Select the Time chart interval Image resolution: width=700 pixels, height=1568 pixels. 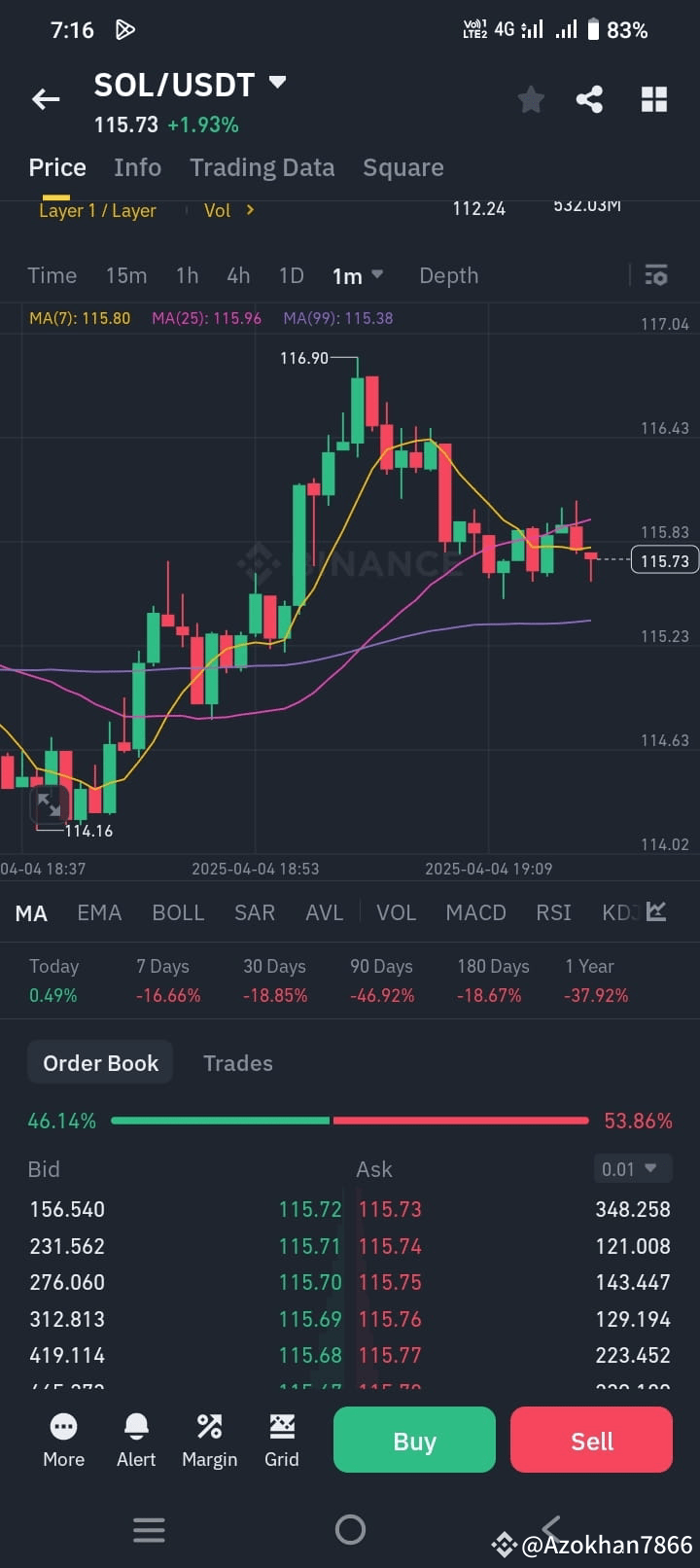click(52, 275)
